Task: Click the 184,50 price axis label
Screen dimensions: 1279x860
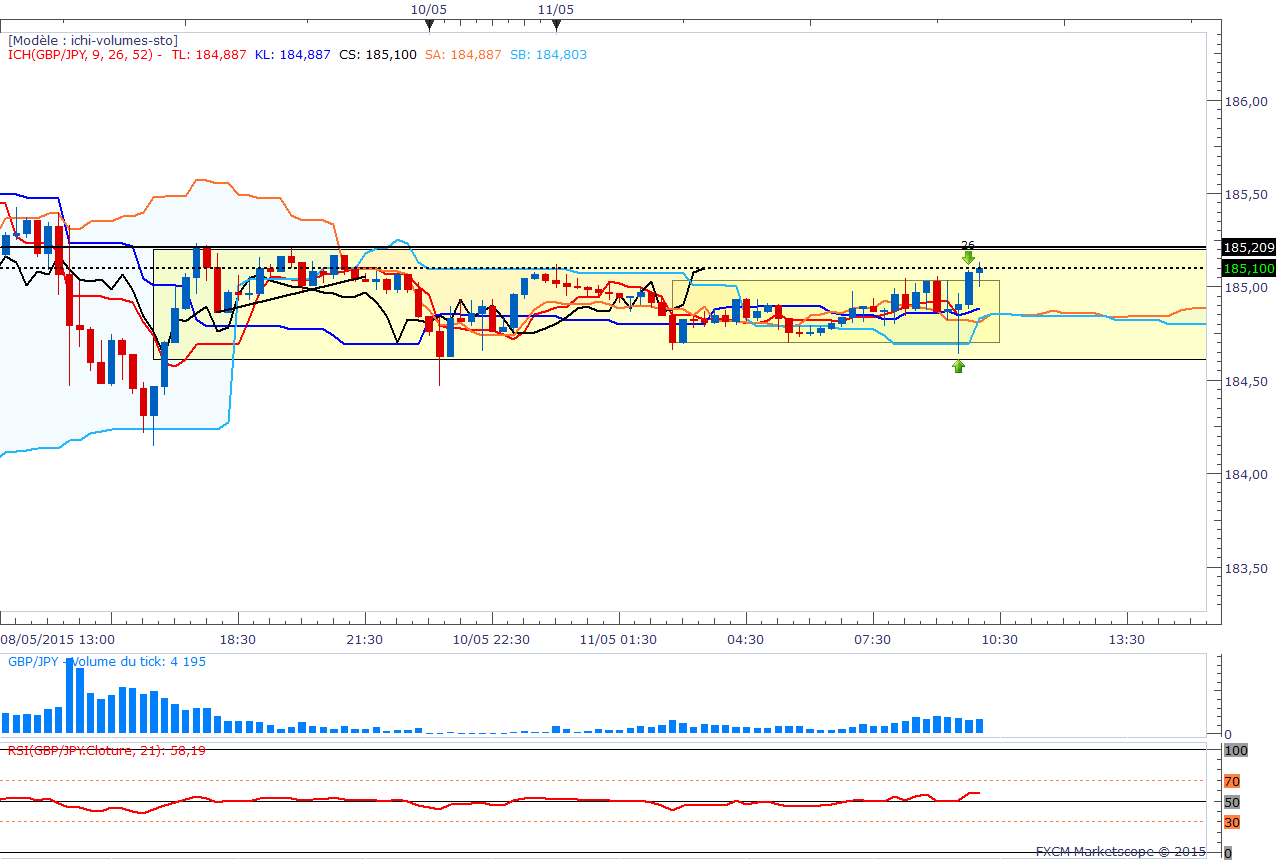Action: click(1246, 381)
